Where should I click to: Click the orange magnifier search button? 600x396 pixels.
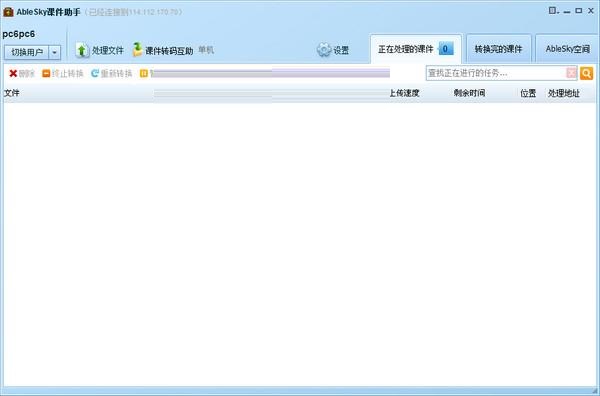click(586, 73)
